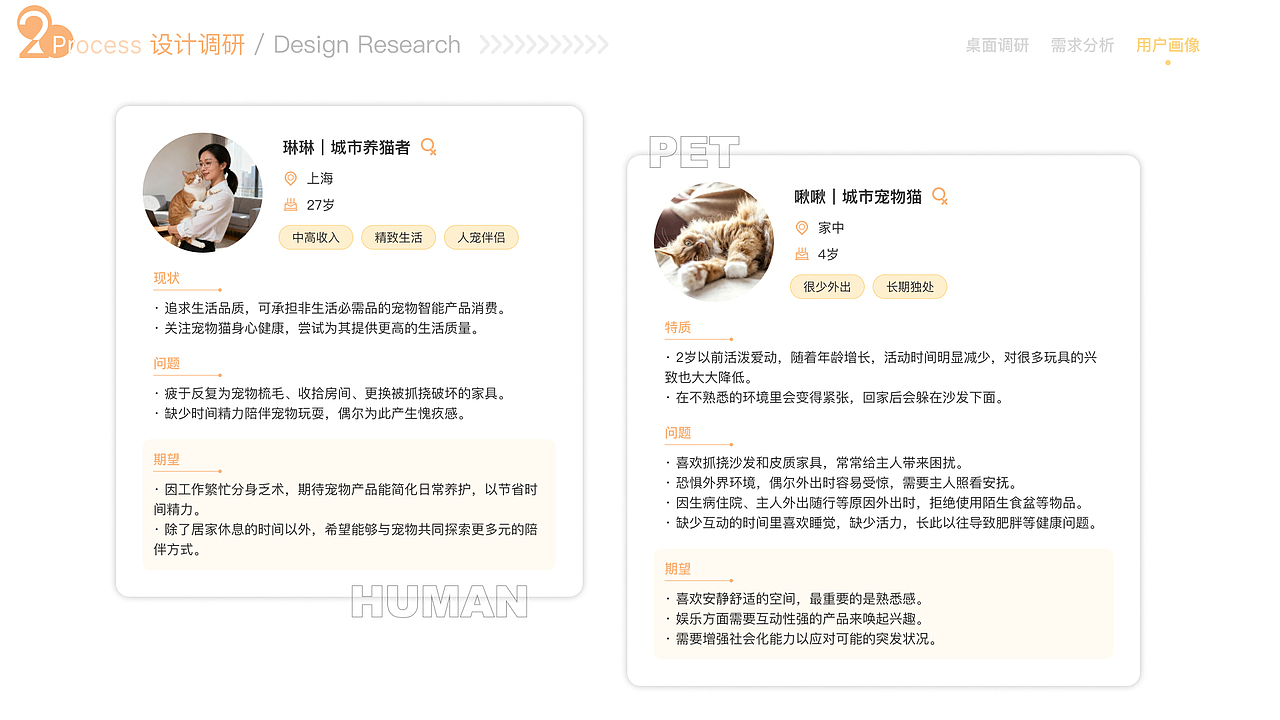The height and width of the screenshot is (720, 1280).
Task: Click the line starting 缺少互动的时间里
Action: 882,523
